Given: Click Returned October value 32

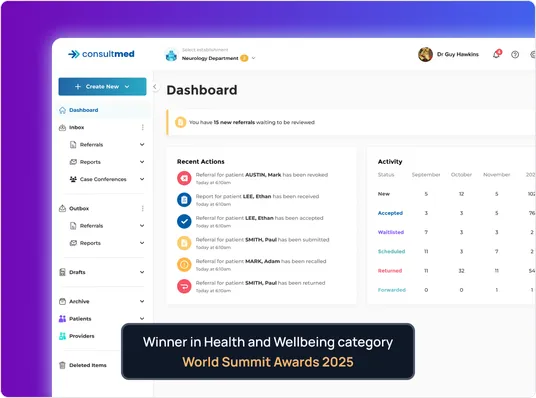Looking at the screenshot, I should (x=461, y=271).
